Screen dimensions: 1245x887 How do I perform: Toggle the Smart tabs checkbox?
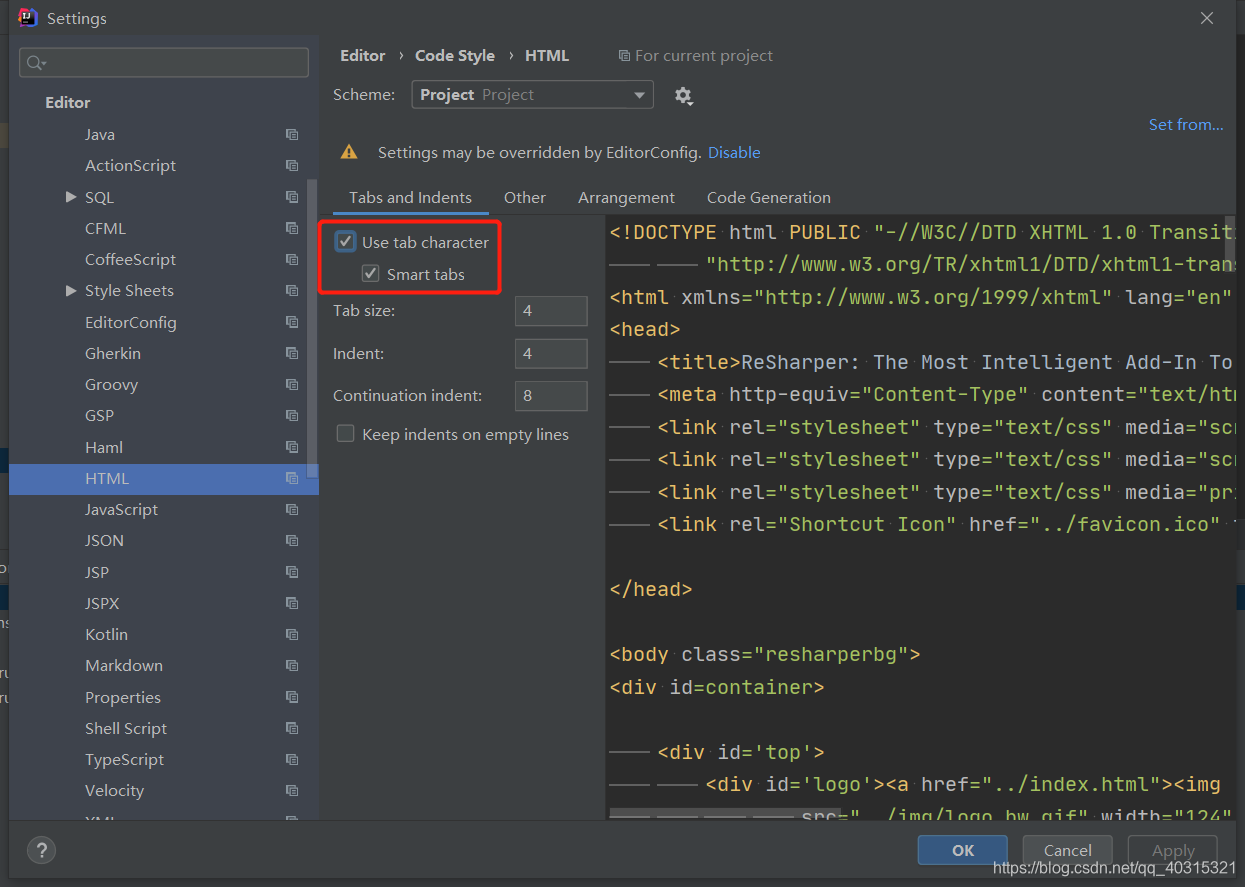coord(371,274)
